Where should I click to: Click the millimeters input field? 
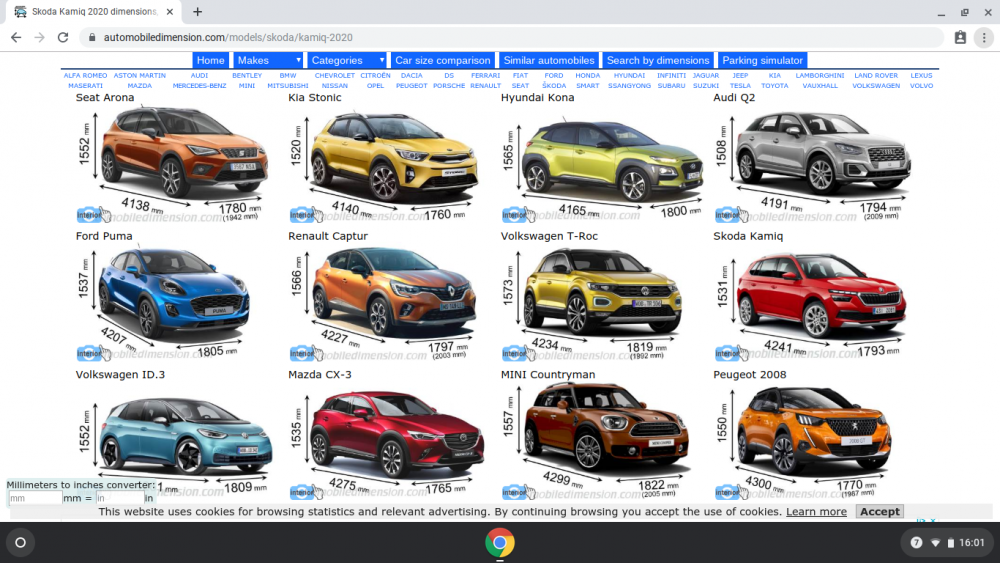click(x=35, y=498)
